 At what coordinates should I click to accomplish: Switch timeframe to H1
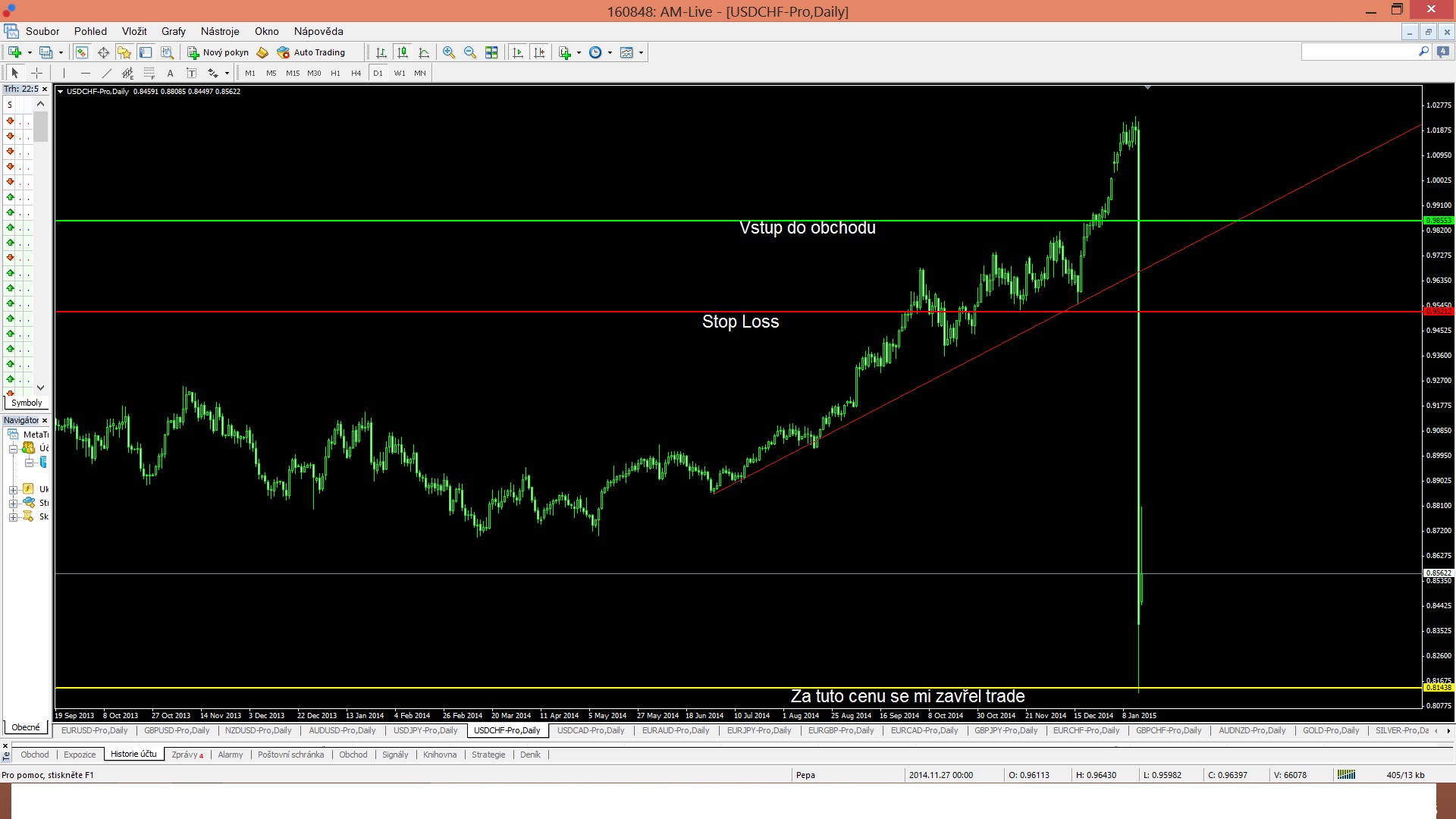click(335, 73)
